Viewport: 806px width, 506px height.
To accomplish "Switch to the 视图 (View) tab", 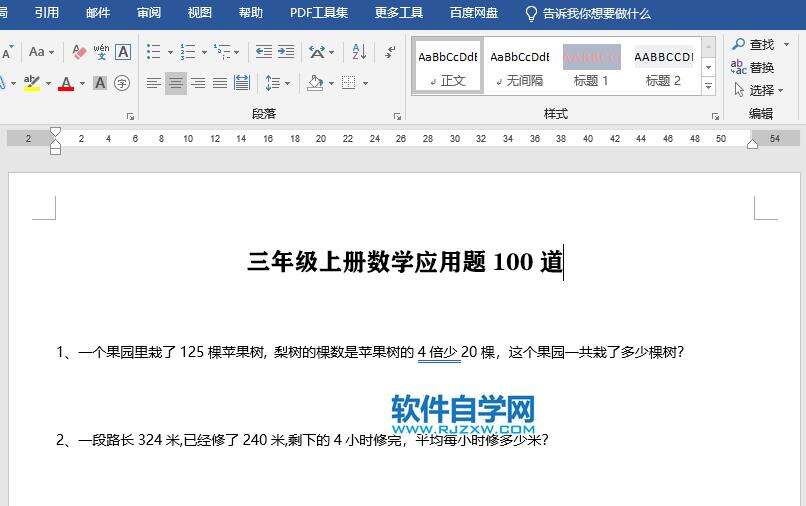I will pyautogui.click(x=199, y=13).
